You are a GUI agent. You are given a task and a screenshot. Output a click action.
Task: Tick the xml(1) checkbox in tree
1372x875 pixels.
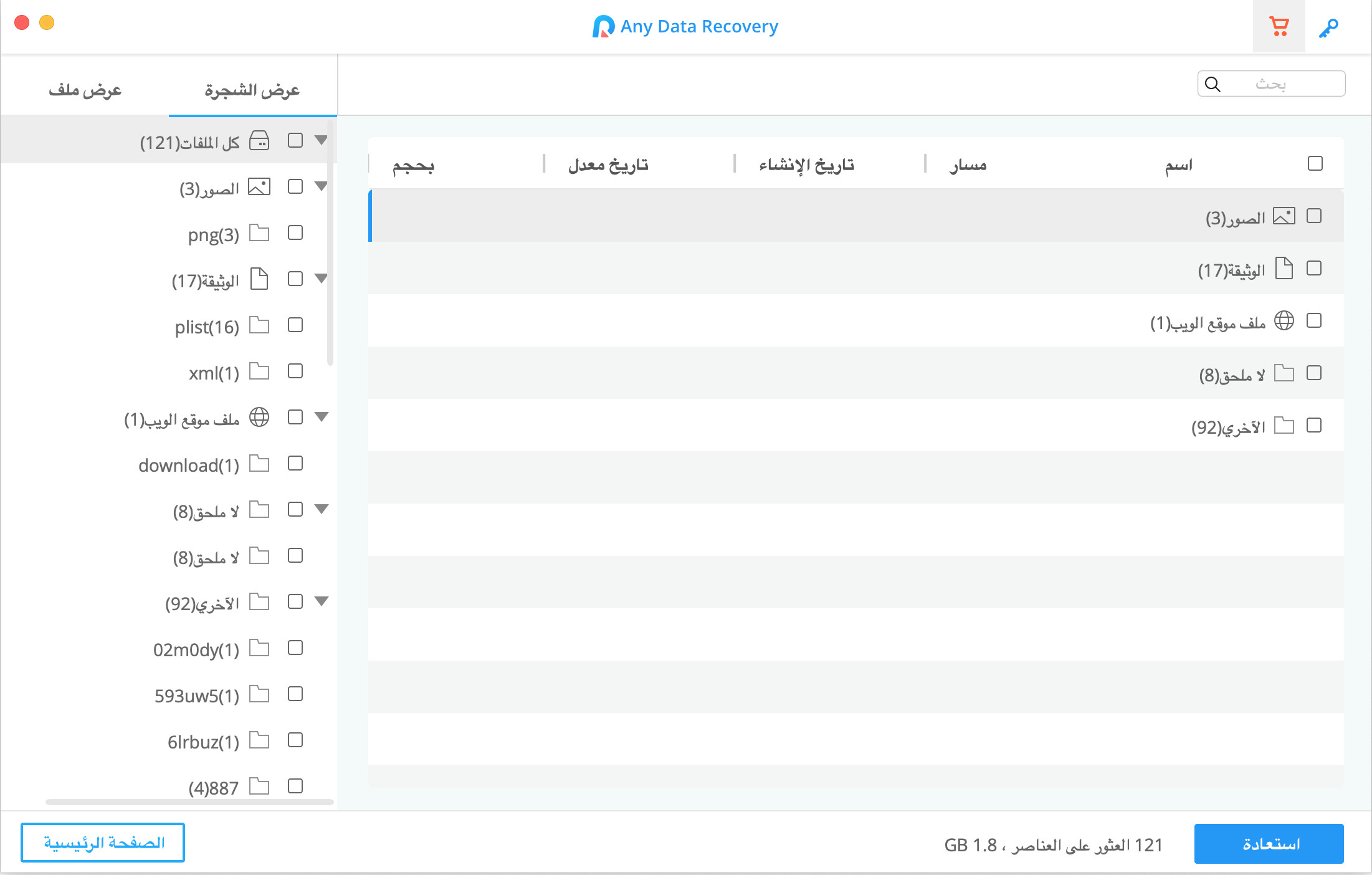pyautogui.click(x=295, y=371)
